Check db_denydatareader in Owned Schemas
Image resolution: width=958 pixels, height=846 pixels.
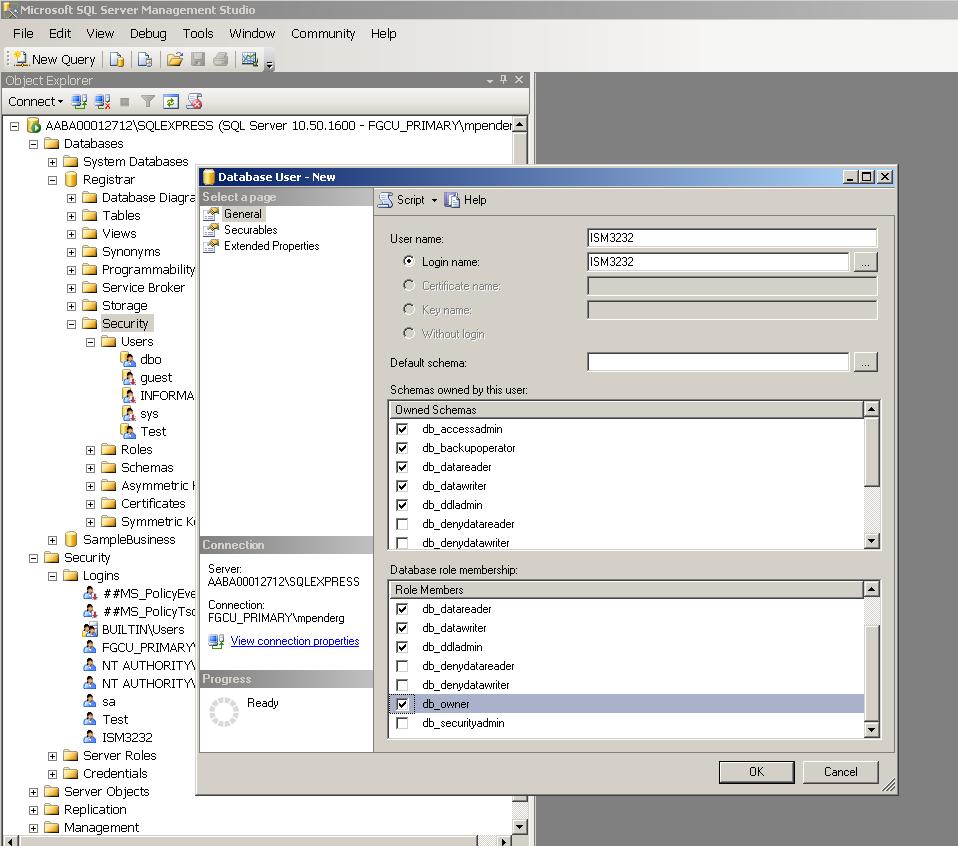402,523
